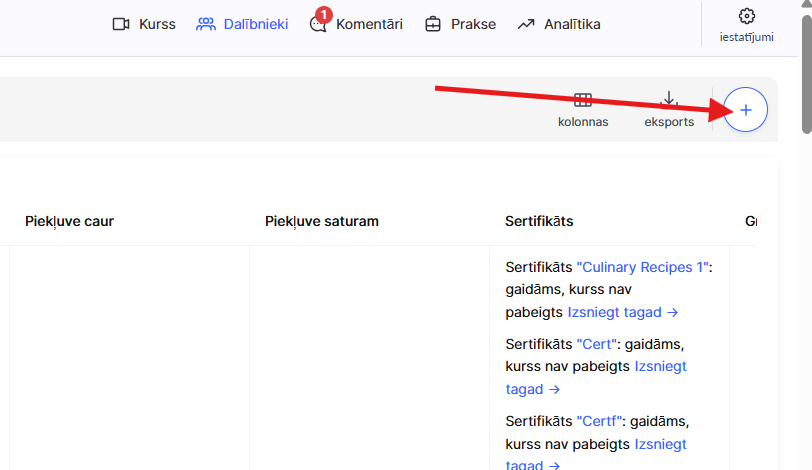Open the "Certf" certificate link
The height and width of the screenshot is (470, 812).
pos(600,421)
